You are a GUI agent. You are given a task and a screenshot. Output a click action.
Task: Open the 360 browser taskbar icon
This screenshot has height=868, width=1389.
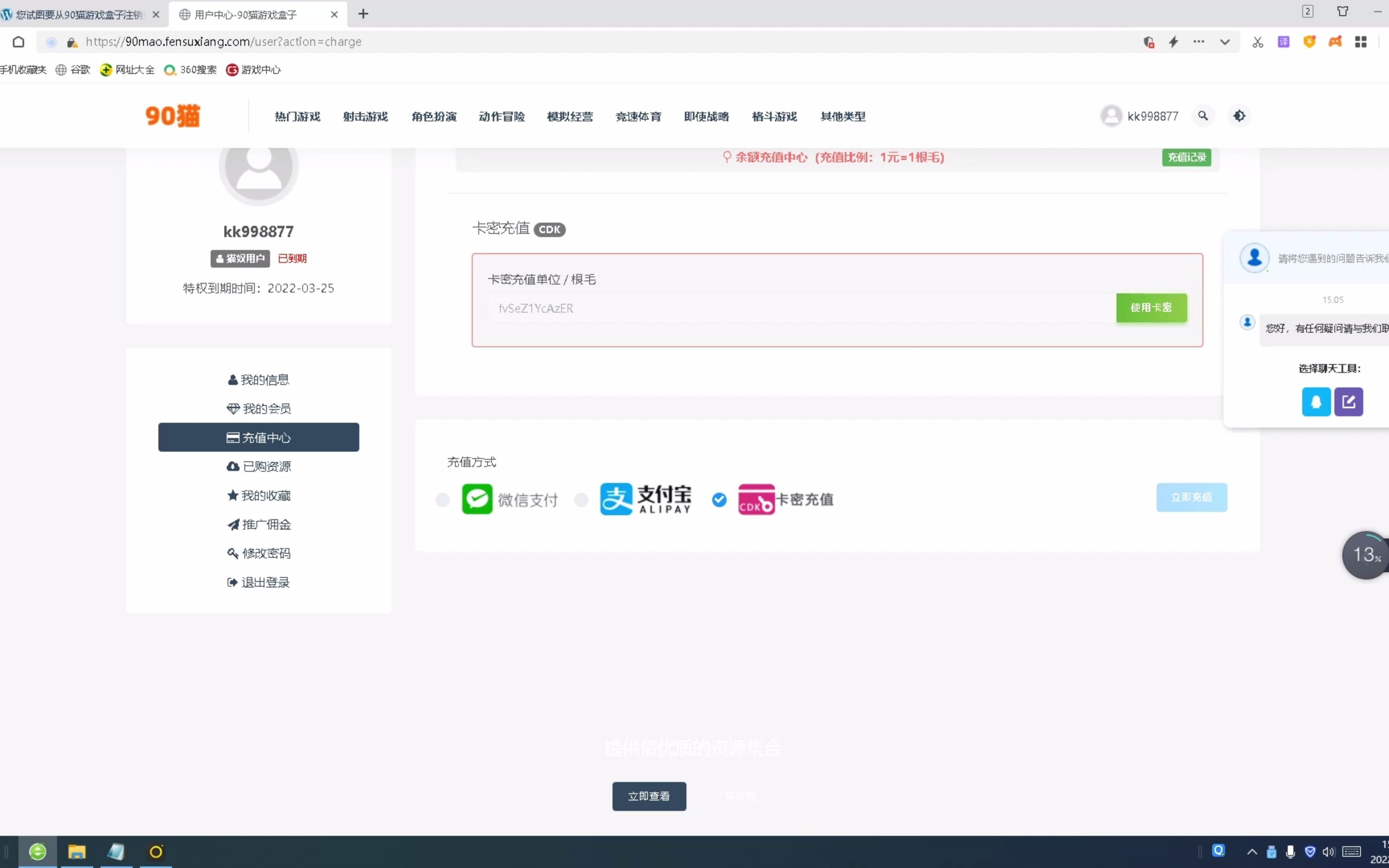(x=38, y=852)
